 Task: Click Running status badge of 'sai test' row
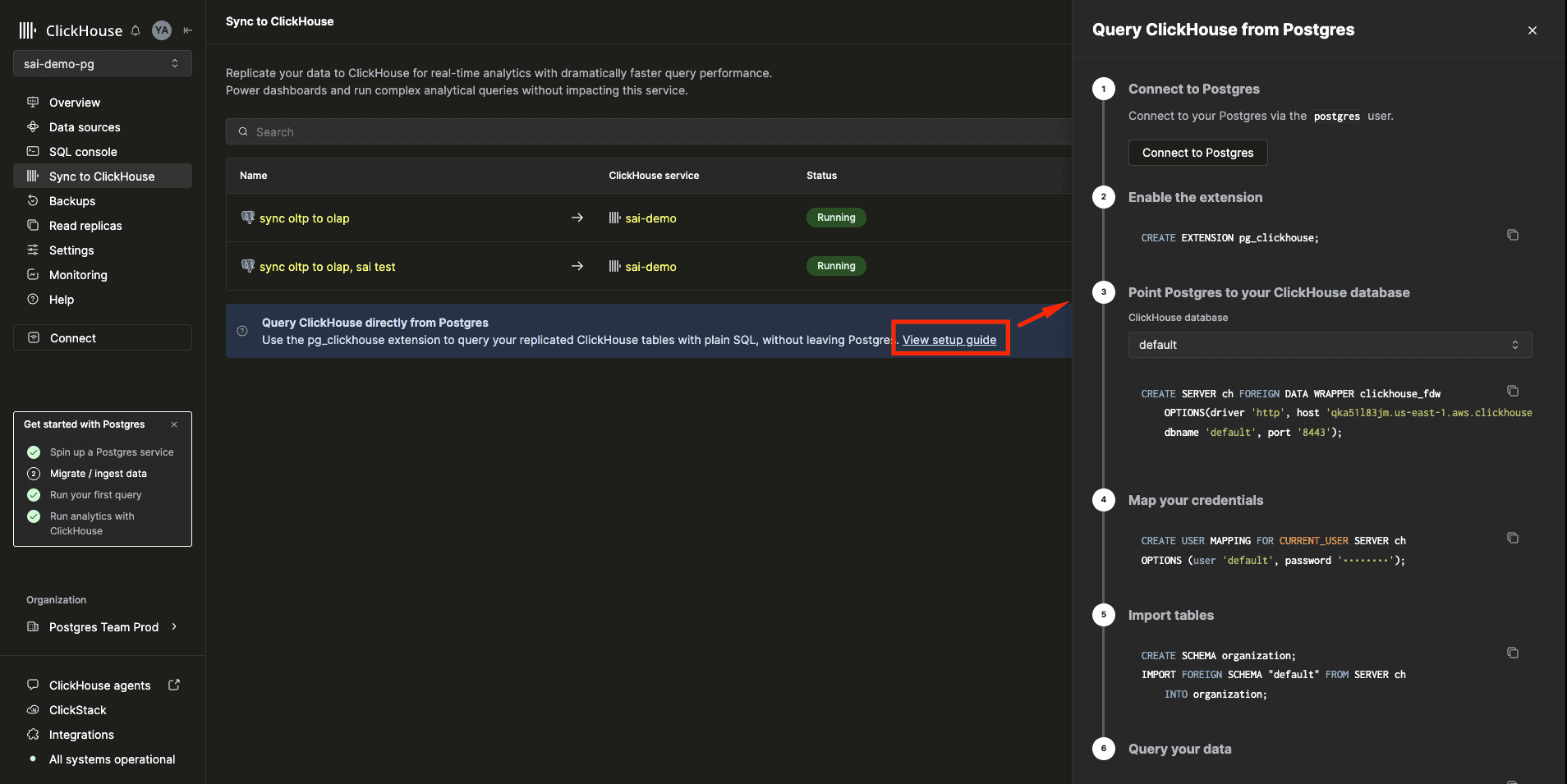pos(836,266)
